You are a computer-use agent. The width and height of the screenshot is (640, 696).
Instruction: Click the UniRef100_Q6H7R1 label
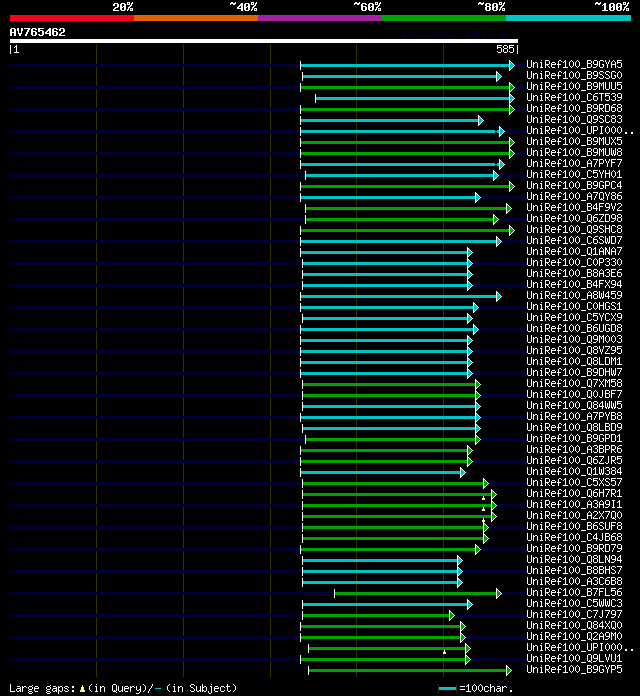pos(574,494)
